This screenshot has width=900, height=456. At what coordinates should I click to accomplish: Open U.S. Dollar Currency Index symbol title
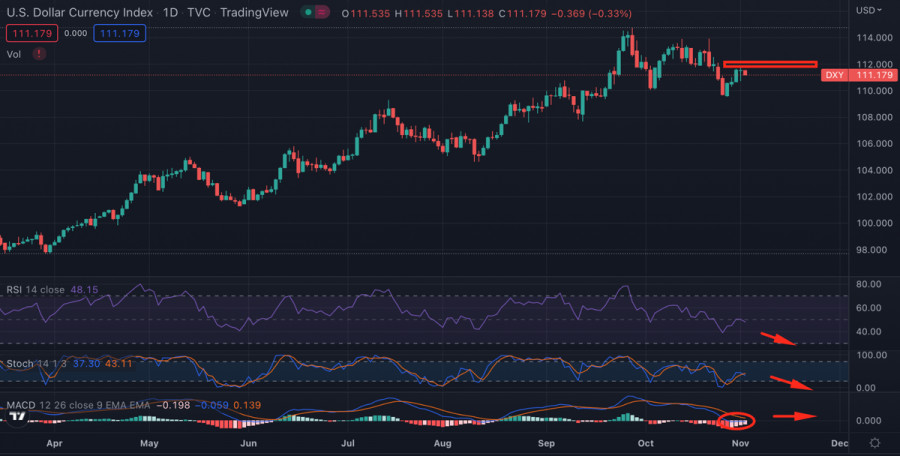click(x=78, y=13)
